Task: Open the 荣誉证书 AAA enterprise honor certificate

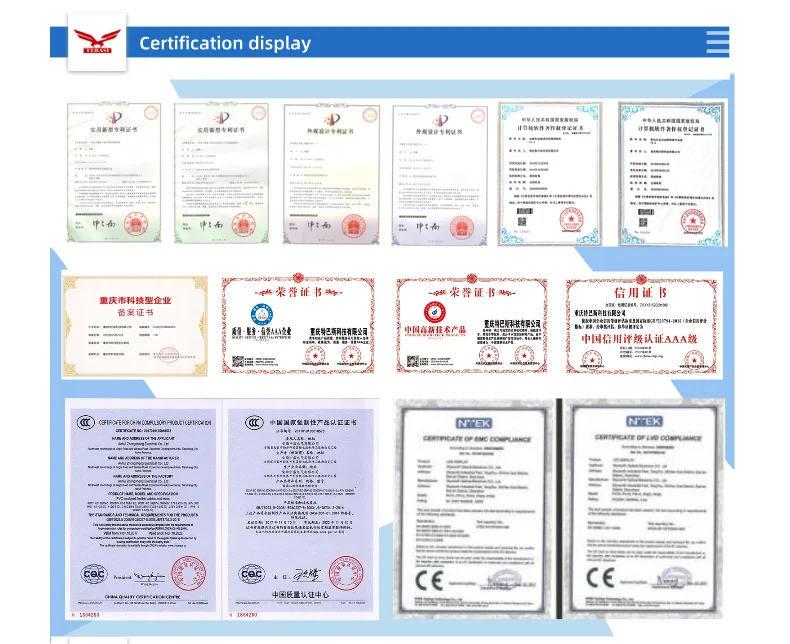Action: (298, 325)
